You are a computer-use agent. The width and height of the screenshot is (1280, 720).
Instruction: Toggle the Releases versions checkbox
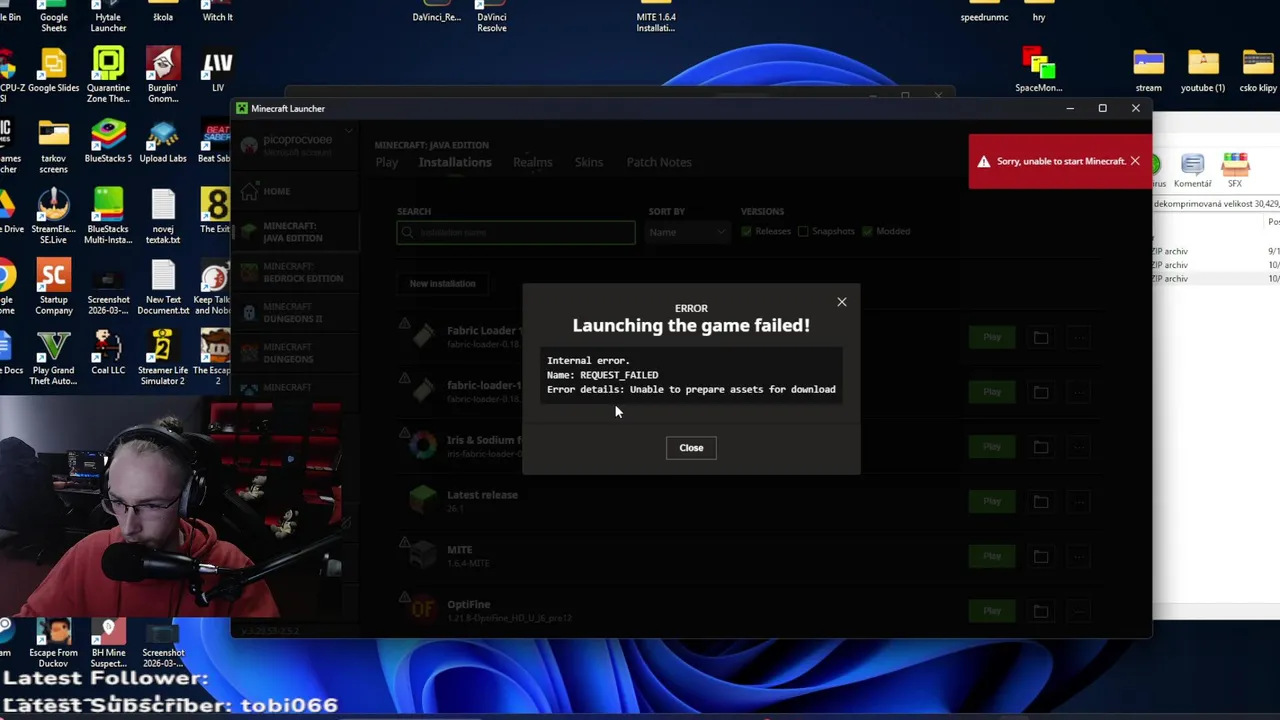click(x=746, y=232)
